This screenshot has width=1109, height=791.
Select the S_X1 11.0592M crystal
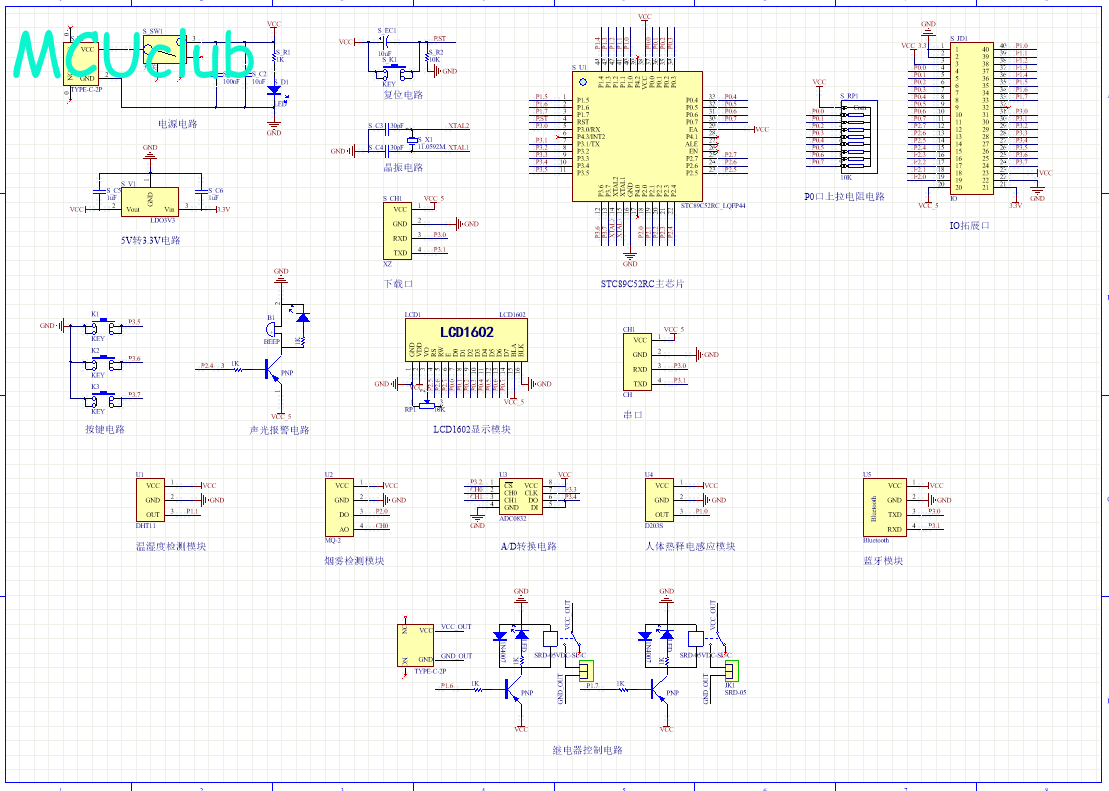(x=410, y=141)
